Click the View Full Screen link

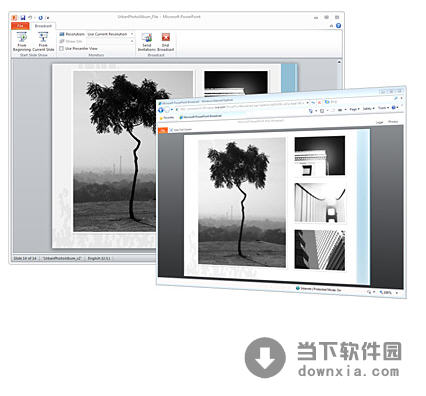[182, 130]
